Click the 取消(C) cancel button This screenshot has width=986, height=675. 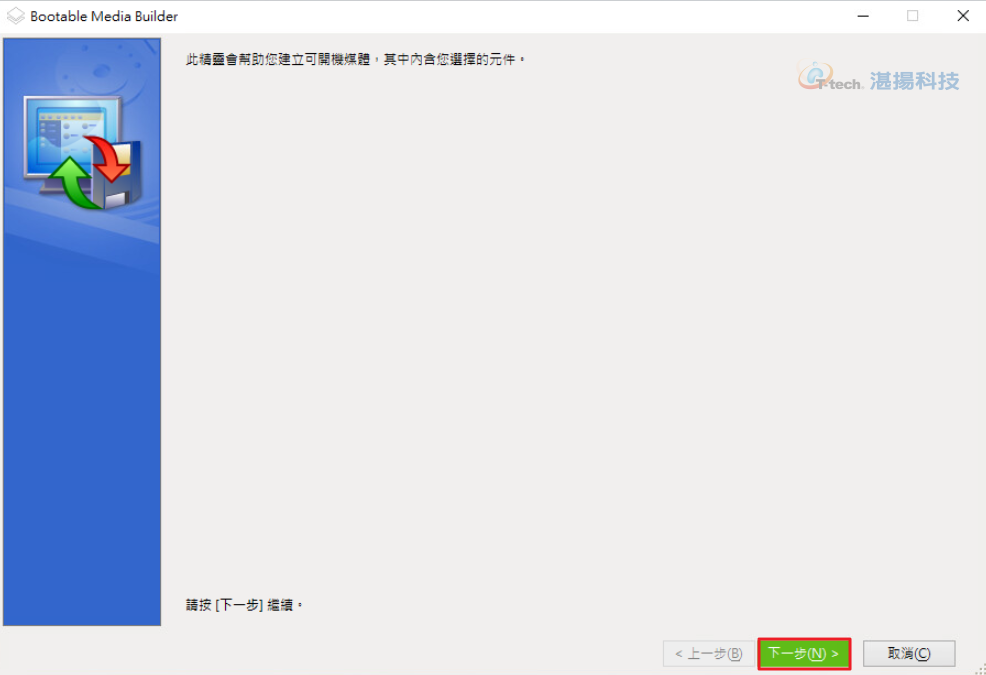[x=909, y=654]
